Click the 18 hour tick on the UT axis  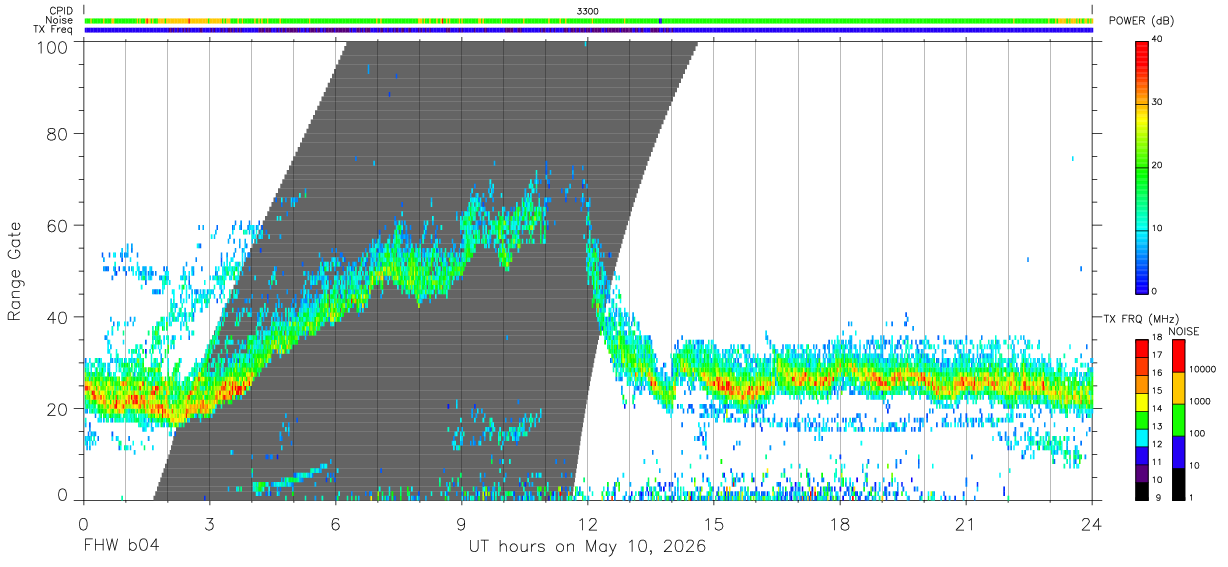tap(840, 523)
